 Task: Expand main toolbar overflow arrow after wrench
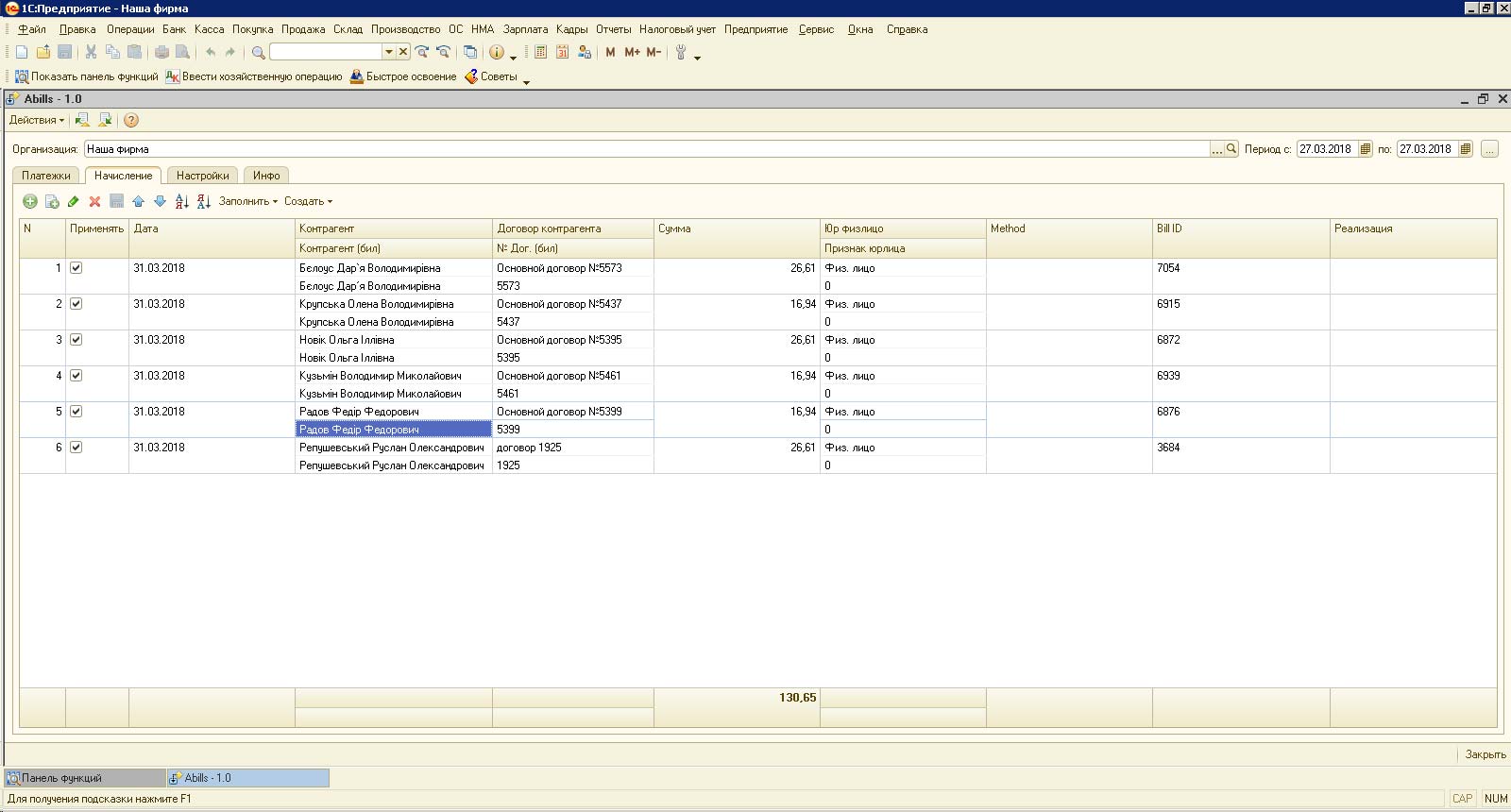(x=698, y=57)
